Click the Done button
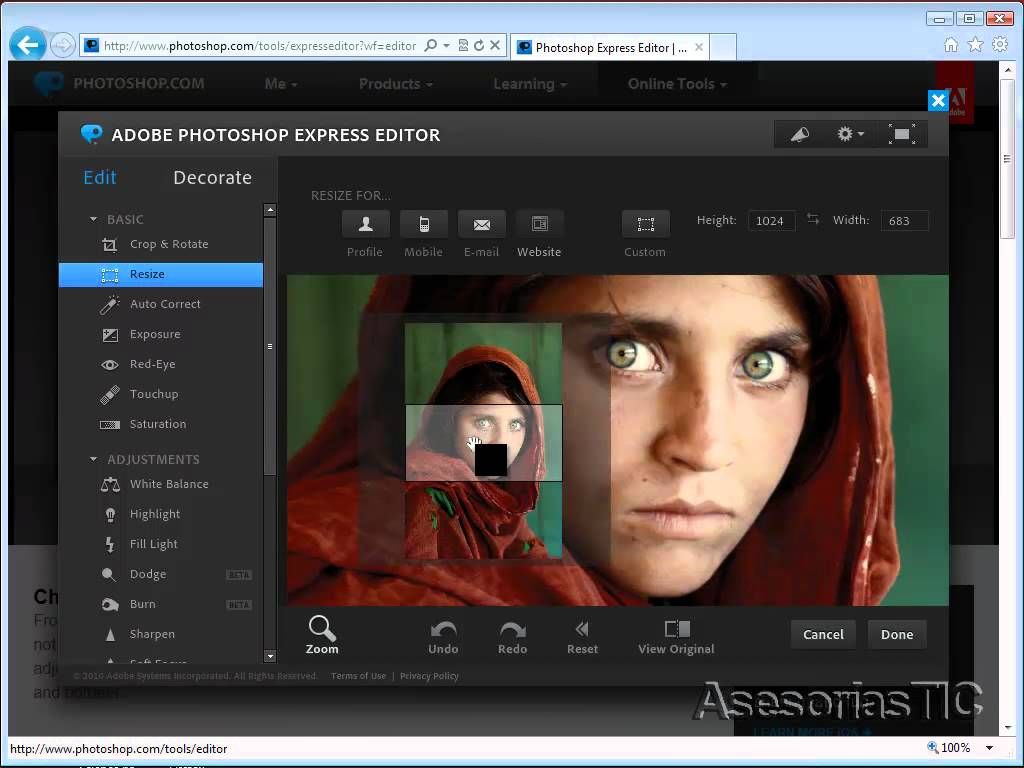 pyautogui.click(x=896, y=634)
